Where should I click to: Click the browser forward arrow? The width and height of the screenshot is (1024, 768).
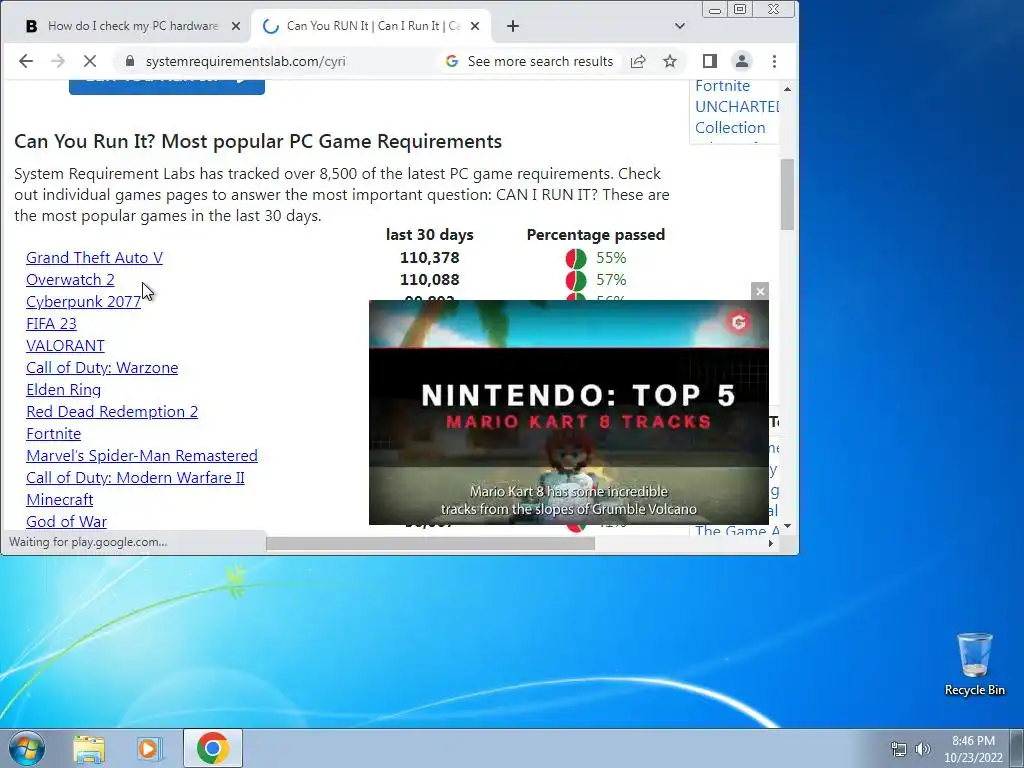click(57, 61)
